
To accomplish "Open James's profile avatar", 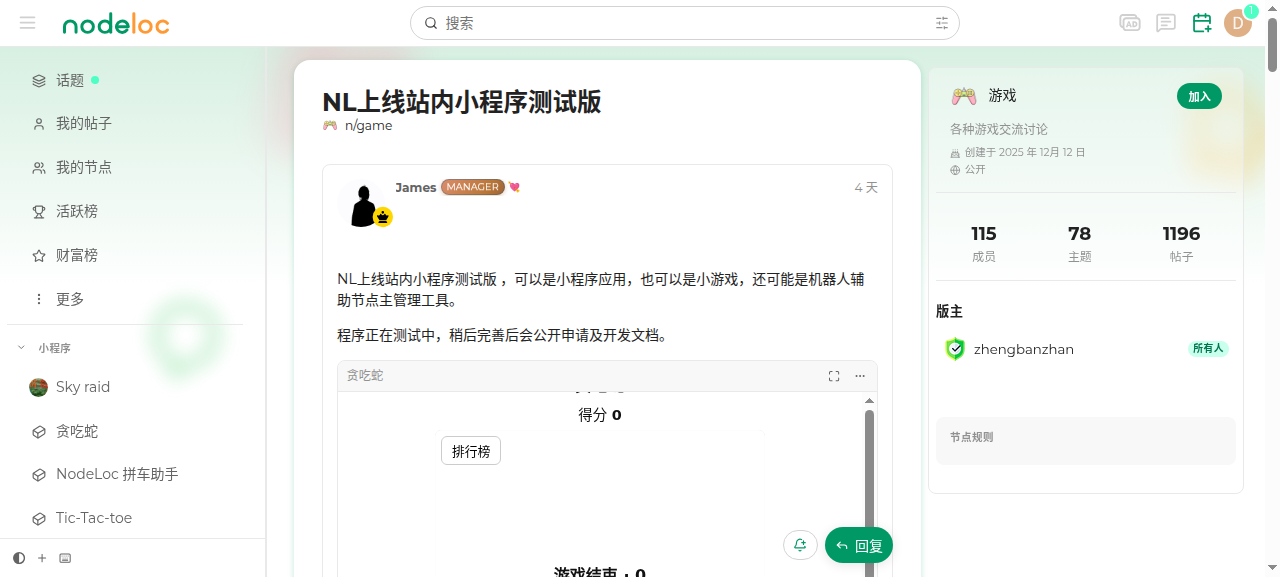I will tap(363, 204).
